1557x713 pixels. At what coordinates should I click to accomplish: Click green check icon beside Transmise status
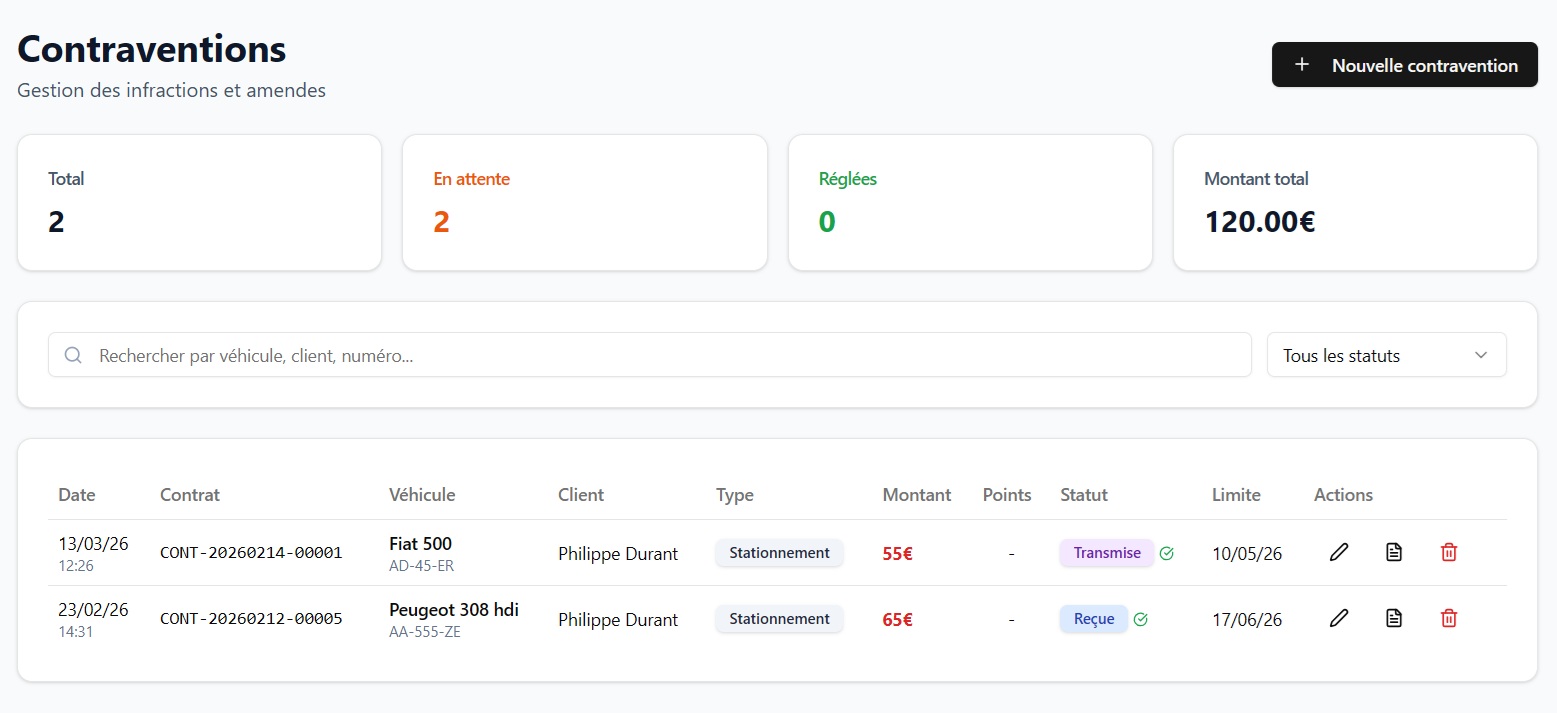(1167, 553)
